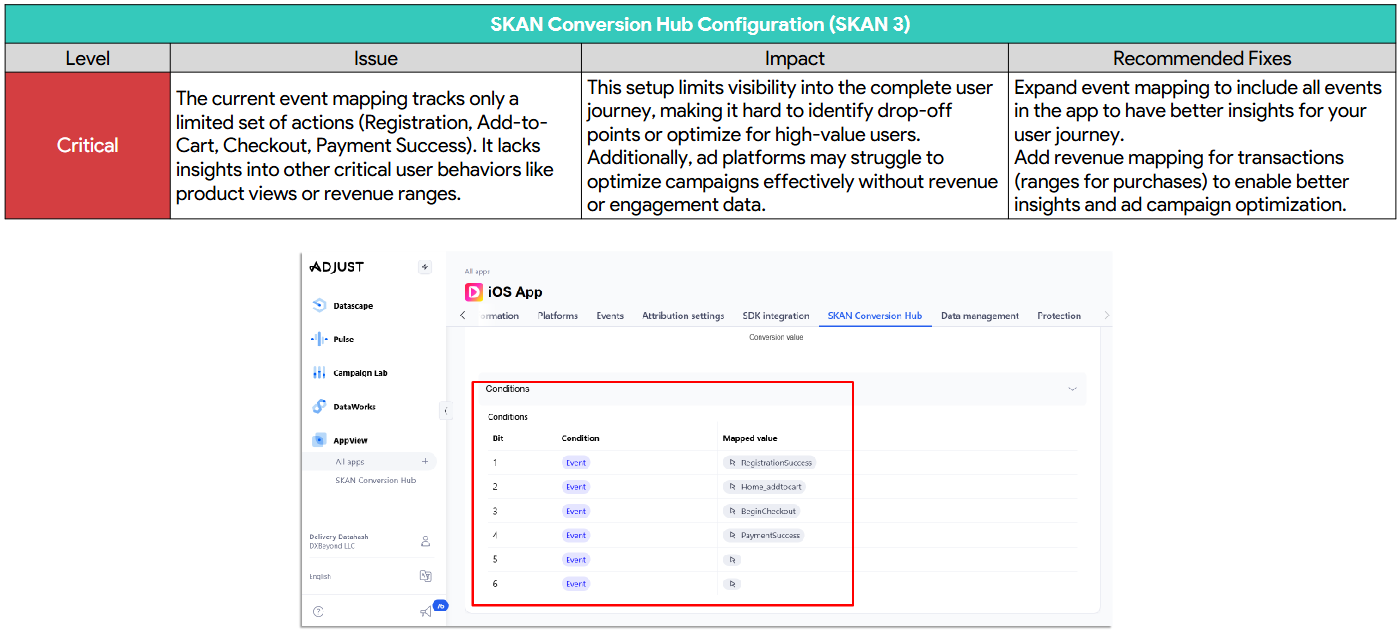Image resolution: width=1397 pixels, height=639 pixels.
Task: Open the user account profile icon
Action: click(425, 541)
